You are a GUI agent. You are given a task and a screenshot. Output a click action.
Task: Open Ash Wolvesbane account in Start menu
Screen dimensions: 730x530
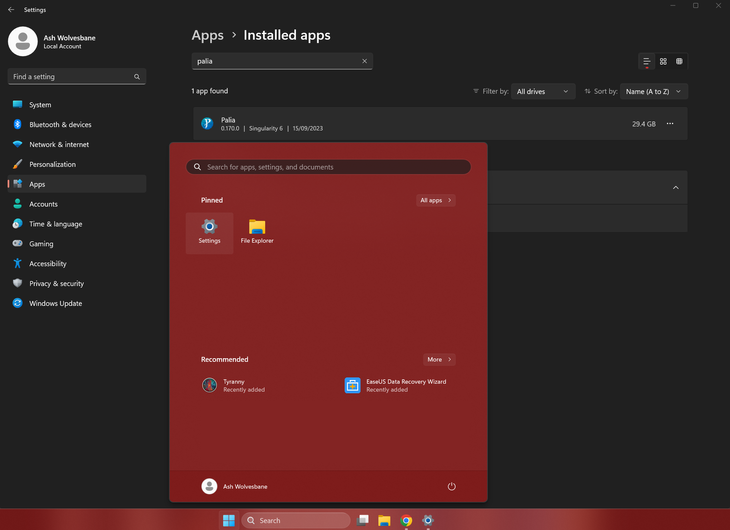[235, 486]
